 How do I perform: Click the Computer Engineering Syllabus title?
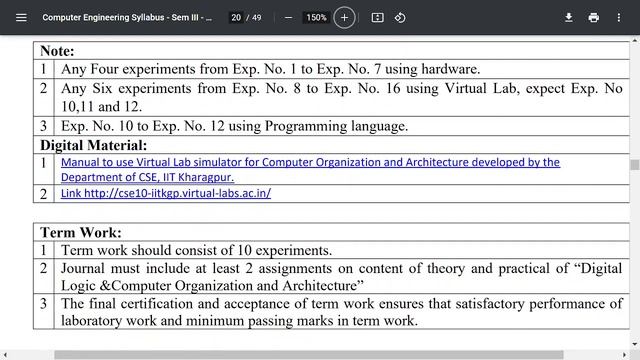(x=127, y=18)
